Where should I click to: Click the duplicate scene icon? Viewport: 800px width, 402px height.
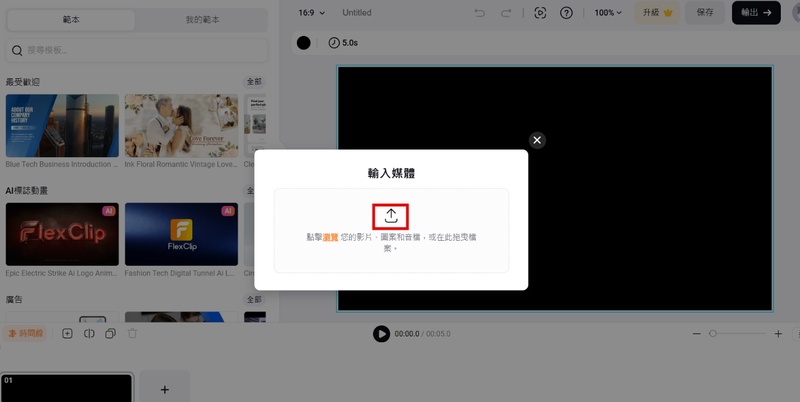point(110,334)
